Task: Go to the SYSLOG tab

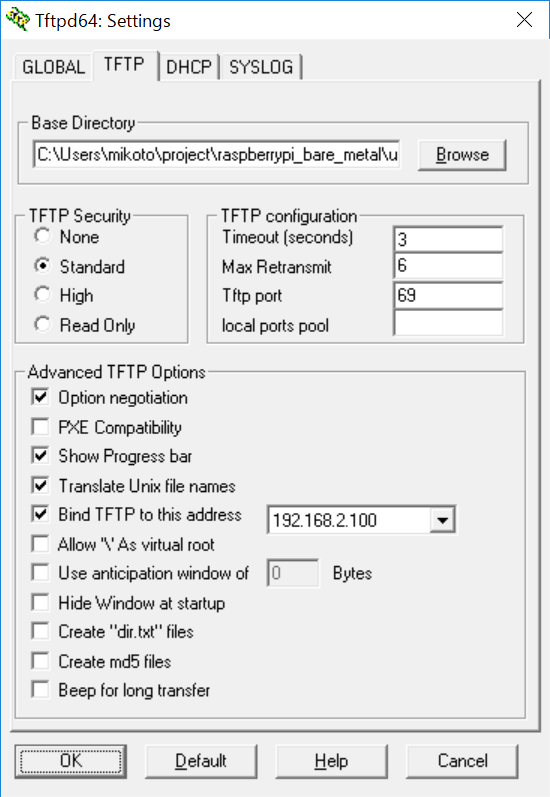Action: (261, 67)
